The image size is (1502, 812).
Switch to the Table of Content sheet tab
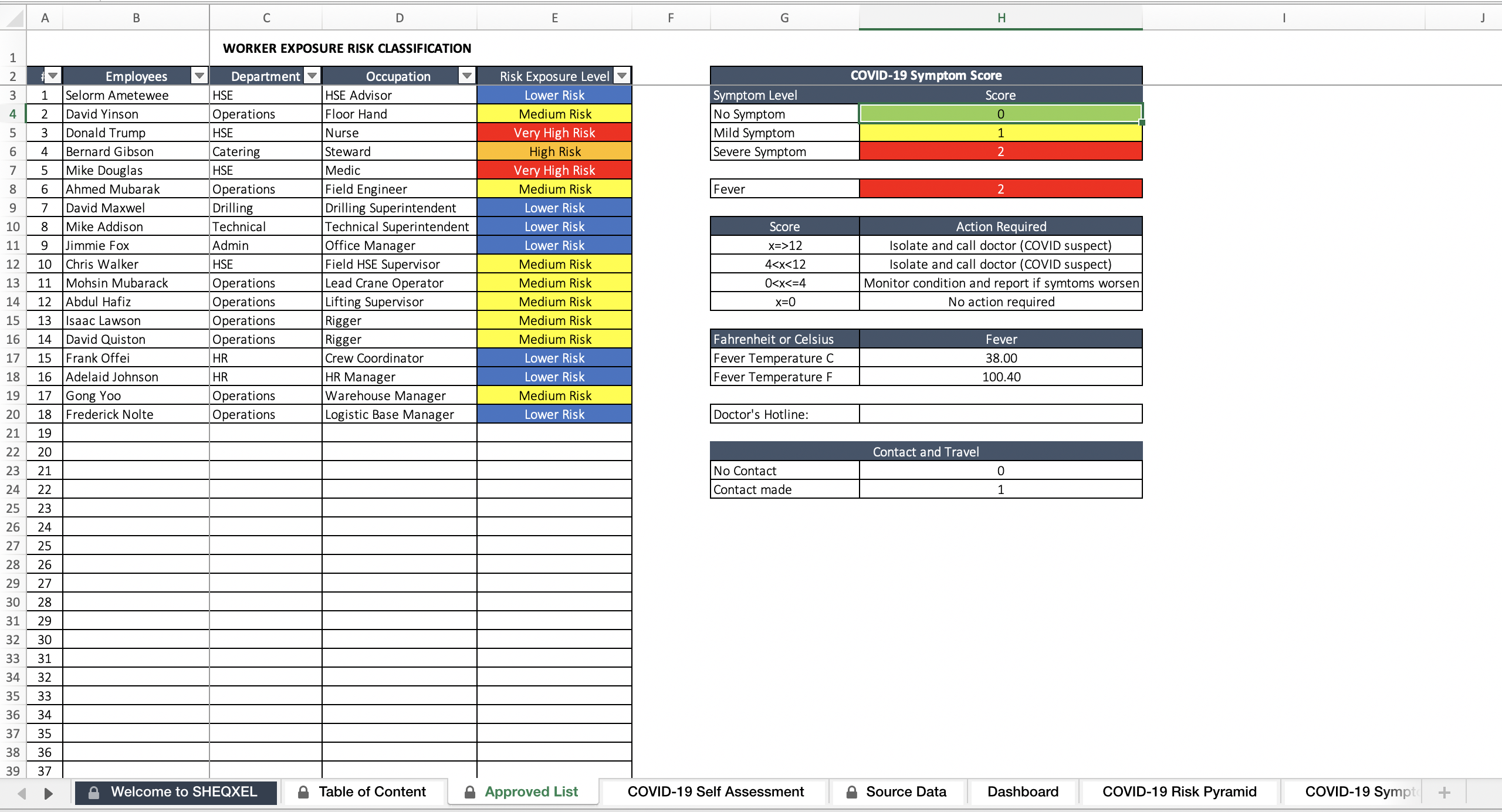[x=363, y=792]
